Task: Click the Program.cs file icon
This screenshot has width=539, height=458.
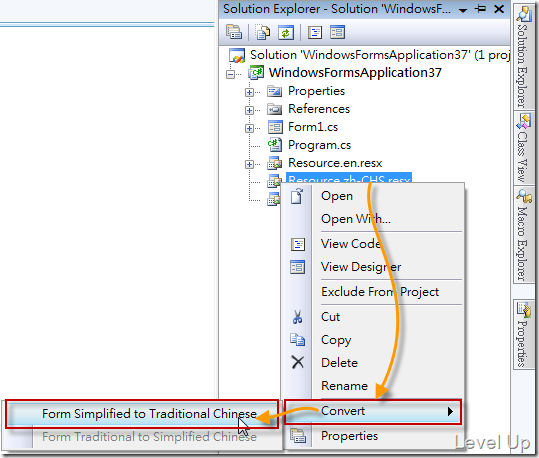Action: [x=275, y=145]
